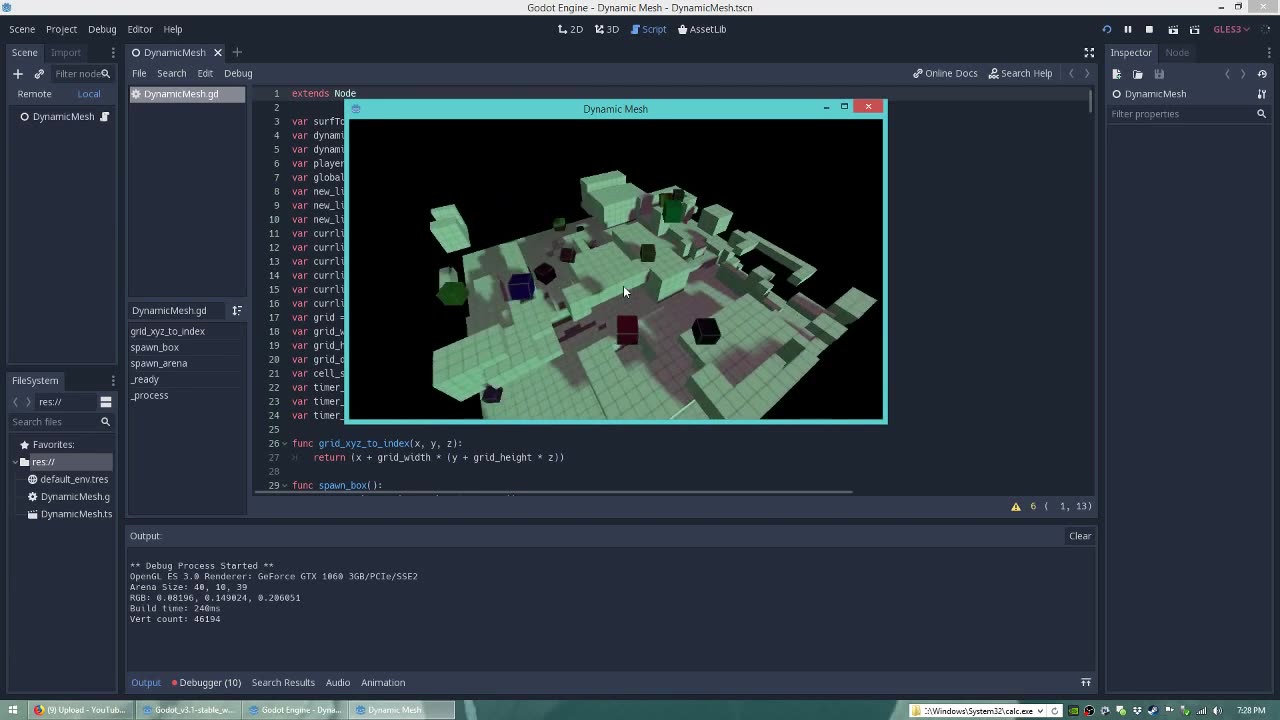Screen dimensions: 1280x720
Task: Reload the playing scene using restart icon
Action: coord(1106,29)
